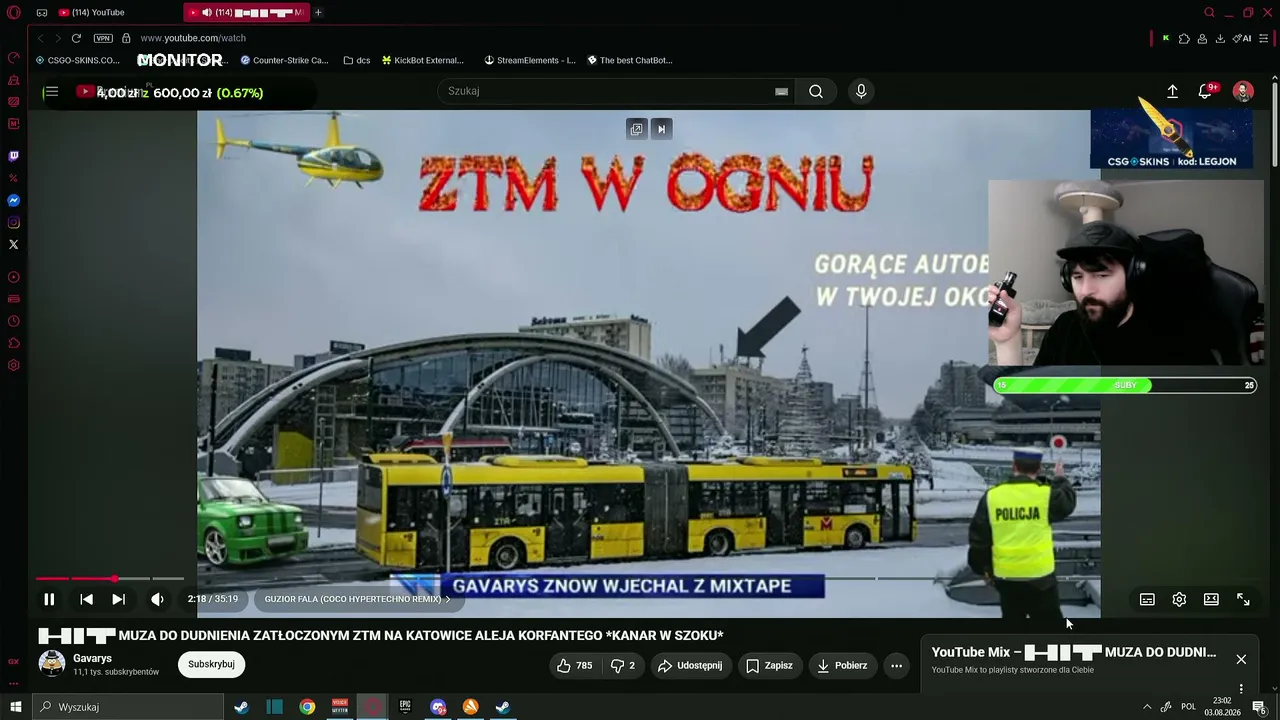Open the Windows Start menu
The image size is (1280, 720).
coord(15,707)
